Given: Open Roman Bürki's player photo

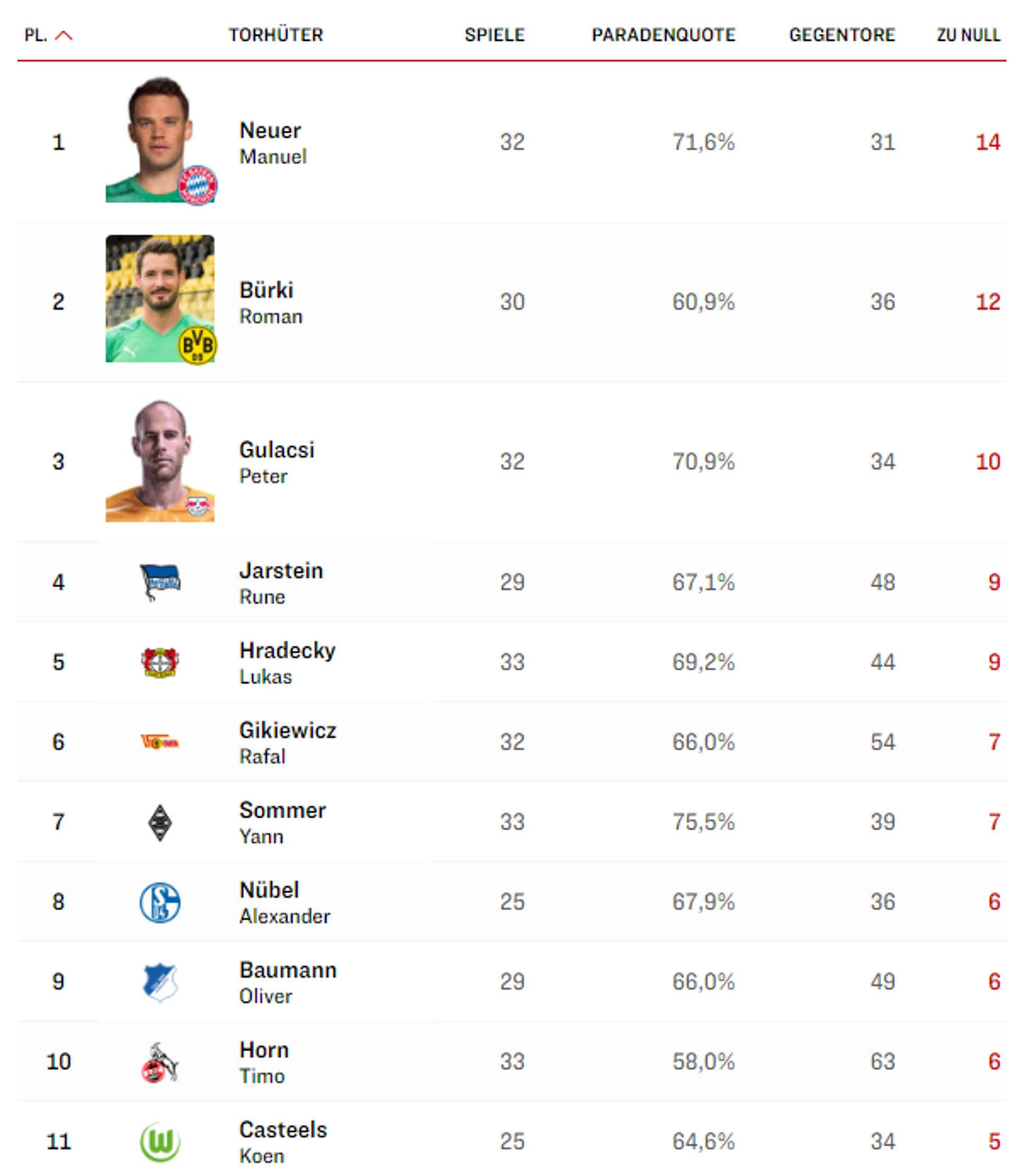Looking at the screenshot, I should click(161, 299).
